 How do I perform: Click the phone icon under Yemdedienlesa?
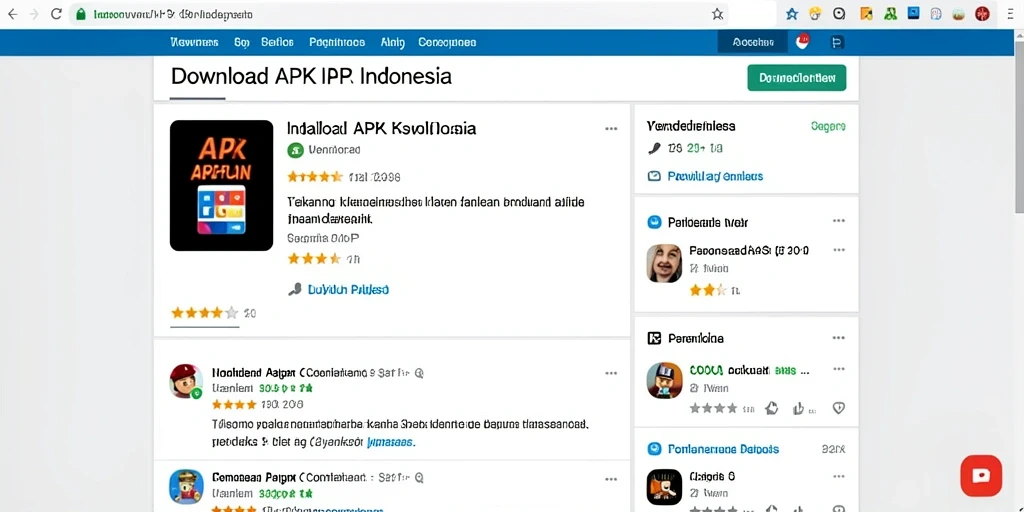point(654,149)
